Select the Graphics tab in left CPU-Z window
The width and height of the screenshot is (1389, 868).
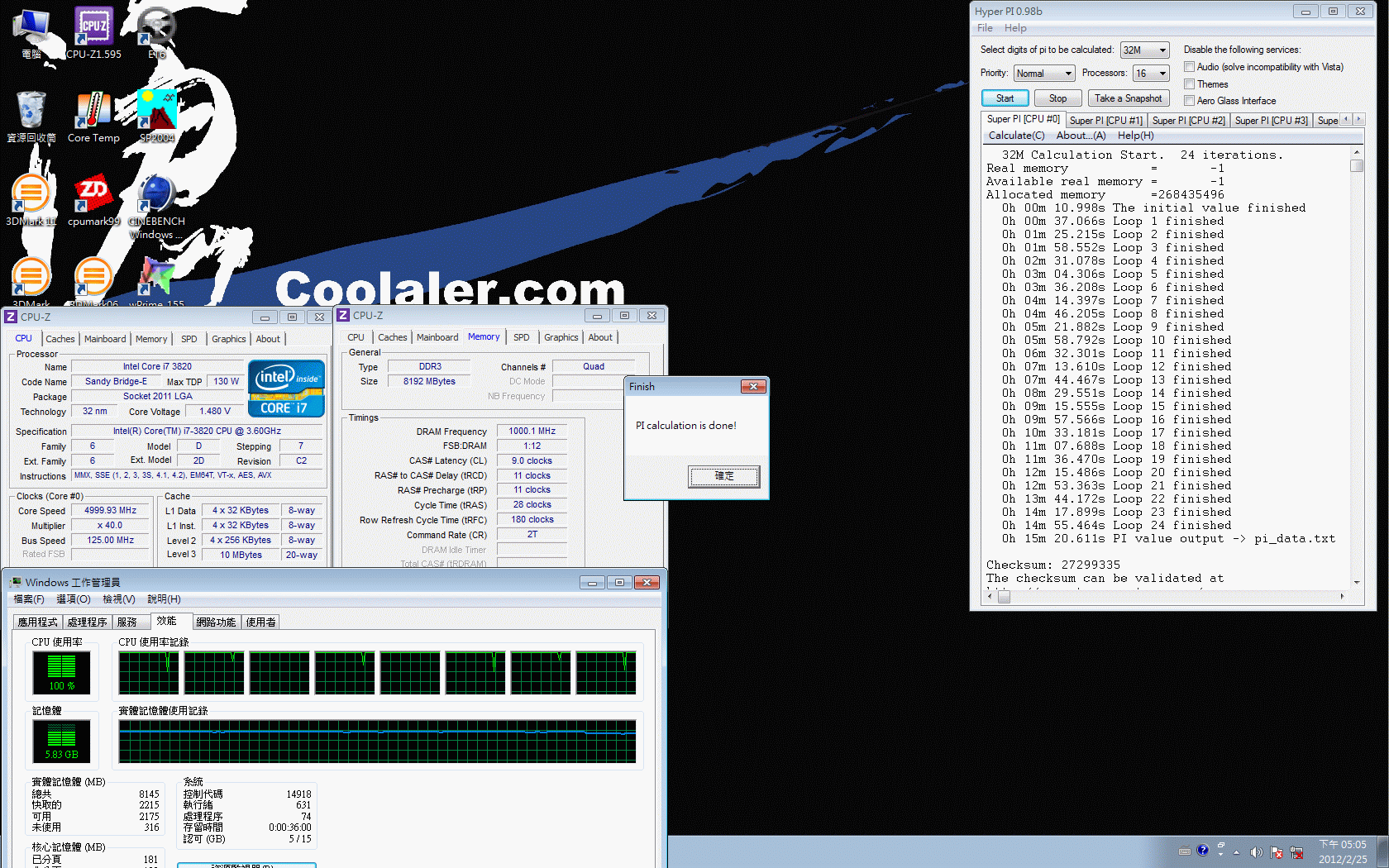(x=228, y=339)
